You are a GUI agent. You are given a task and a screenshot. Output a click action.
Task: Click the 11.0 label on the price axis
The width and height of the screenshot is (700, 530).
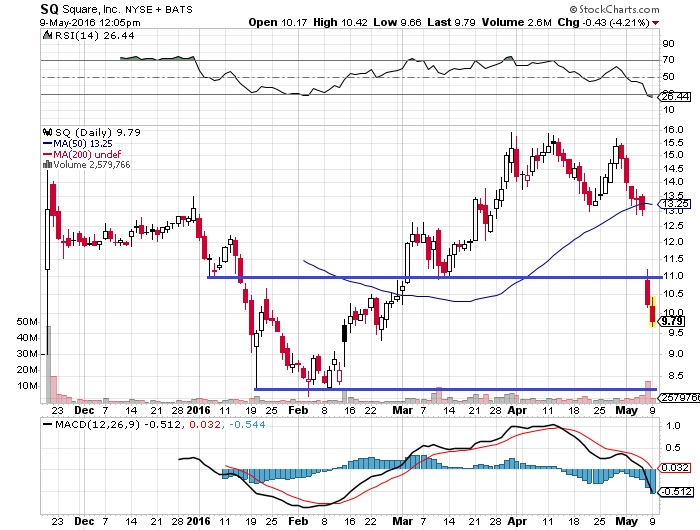click(x=673, y=276)
